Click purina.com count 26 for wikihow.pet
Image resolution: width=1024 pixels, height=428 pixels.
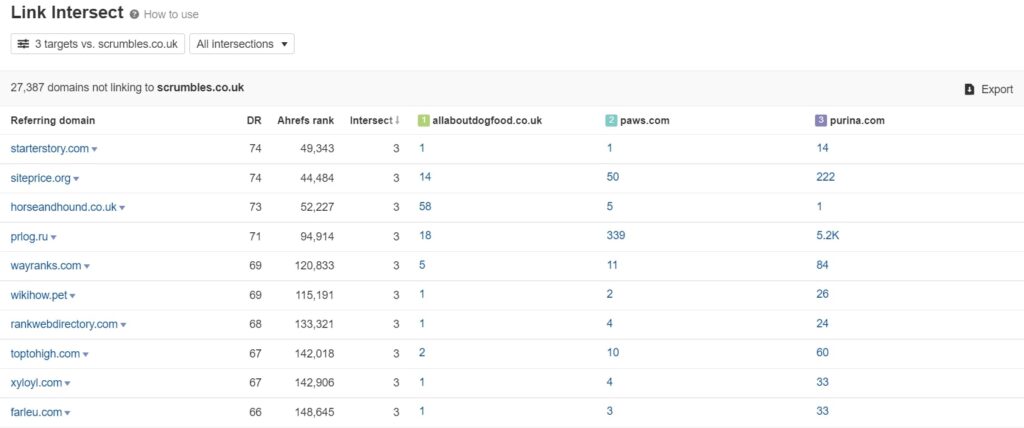[822, 294]
